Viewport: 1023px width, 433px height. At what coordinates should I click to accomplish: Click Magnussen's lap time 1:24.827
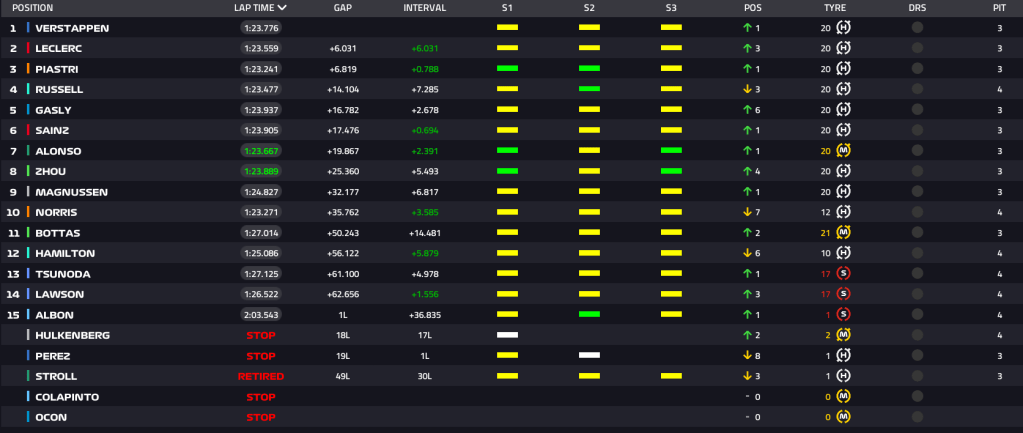[x=260, y=192]
